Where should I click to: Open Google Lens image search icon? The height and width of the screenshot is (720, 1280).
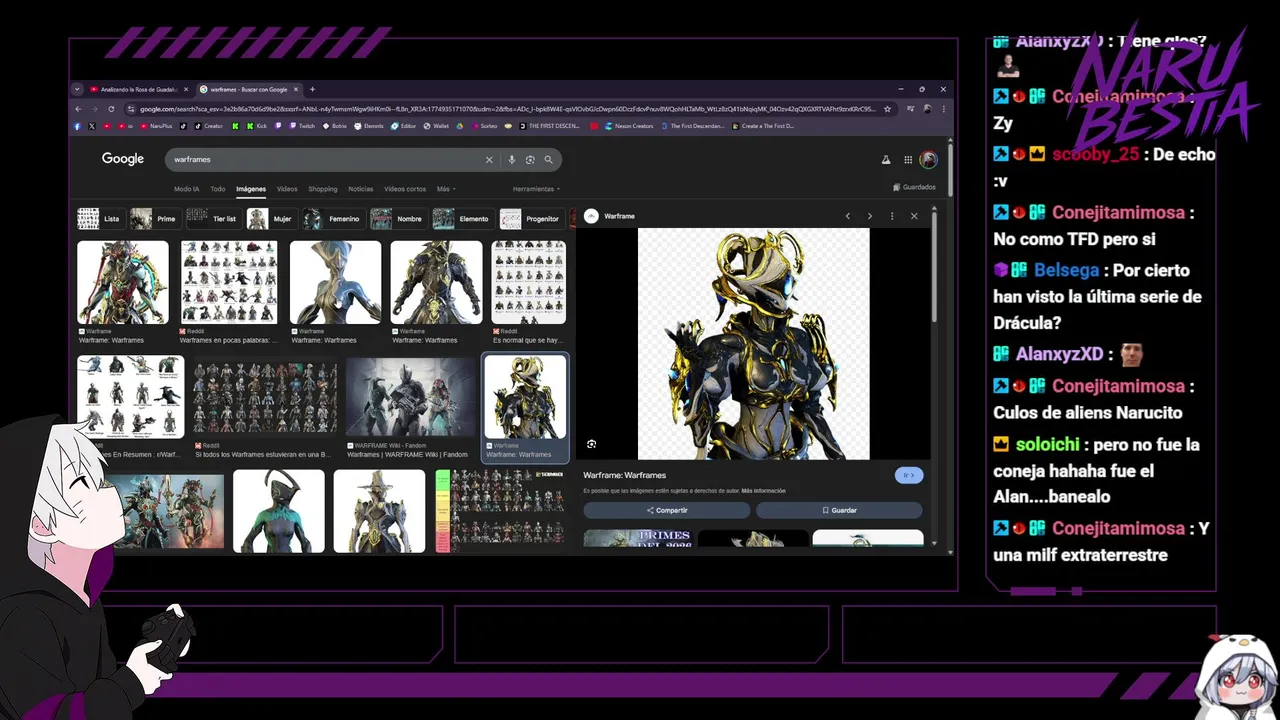530,160
